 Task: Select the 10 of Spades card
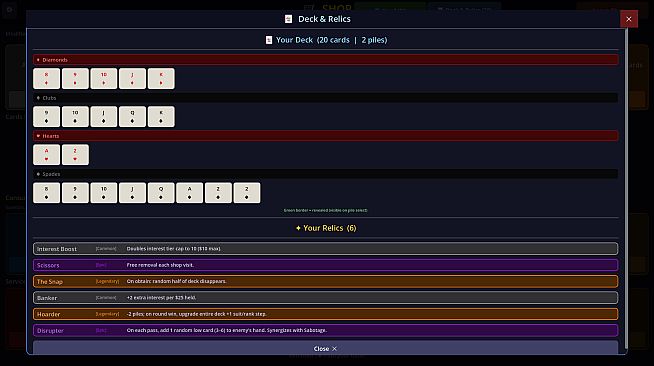point(104,193)
